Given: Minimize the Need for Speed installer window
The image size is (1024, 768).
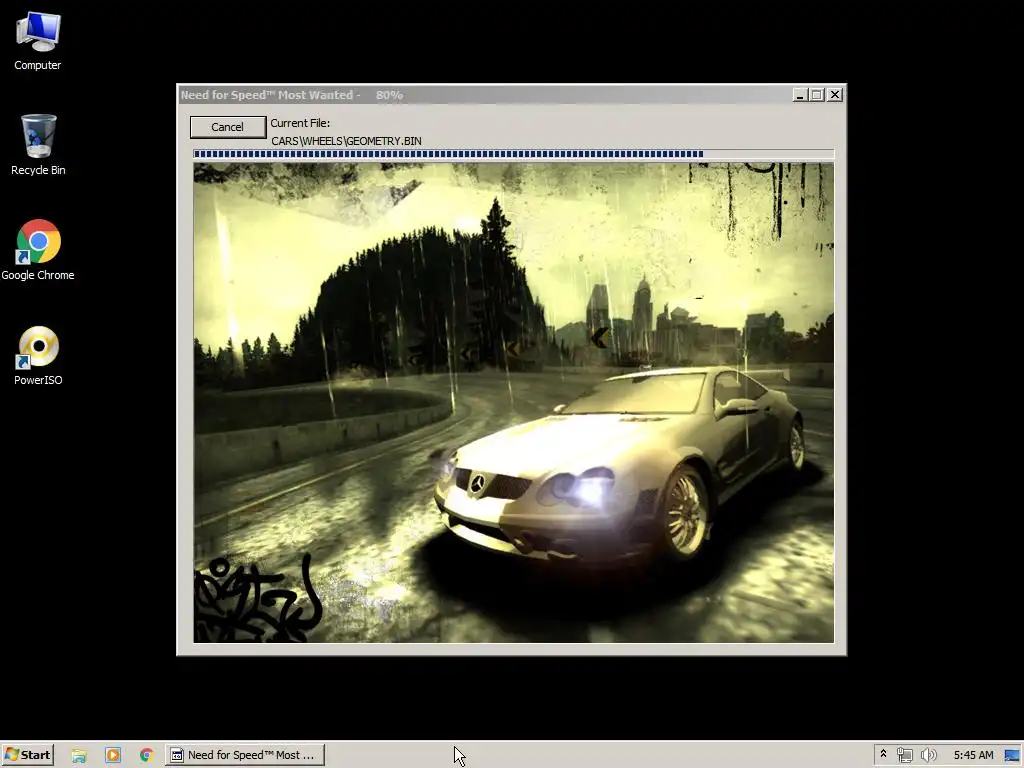Looking at the screenshot, I should 800,95.
